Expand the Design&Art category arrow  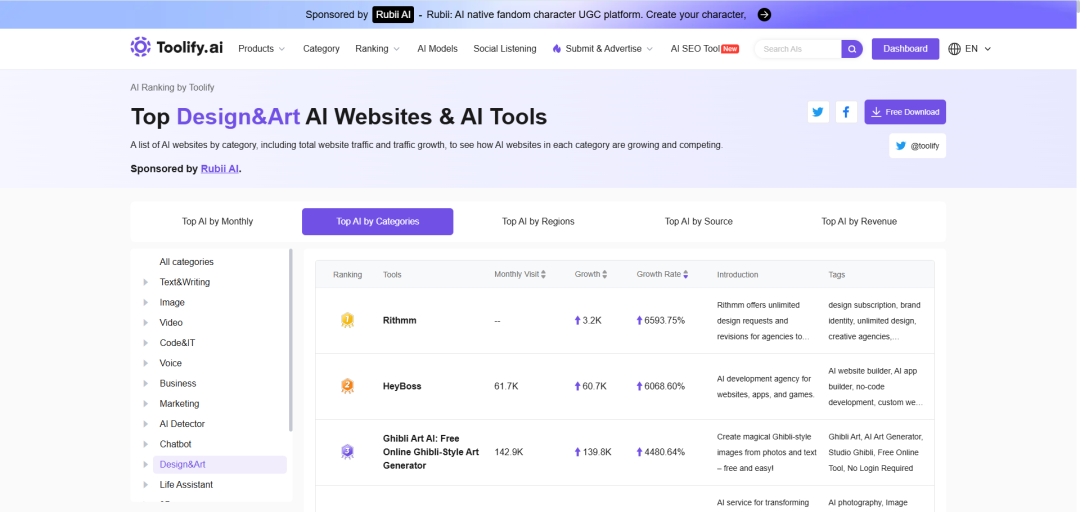pos(145,464)
